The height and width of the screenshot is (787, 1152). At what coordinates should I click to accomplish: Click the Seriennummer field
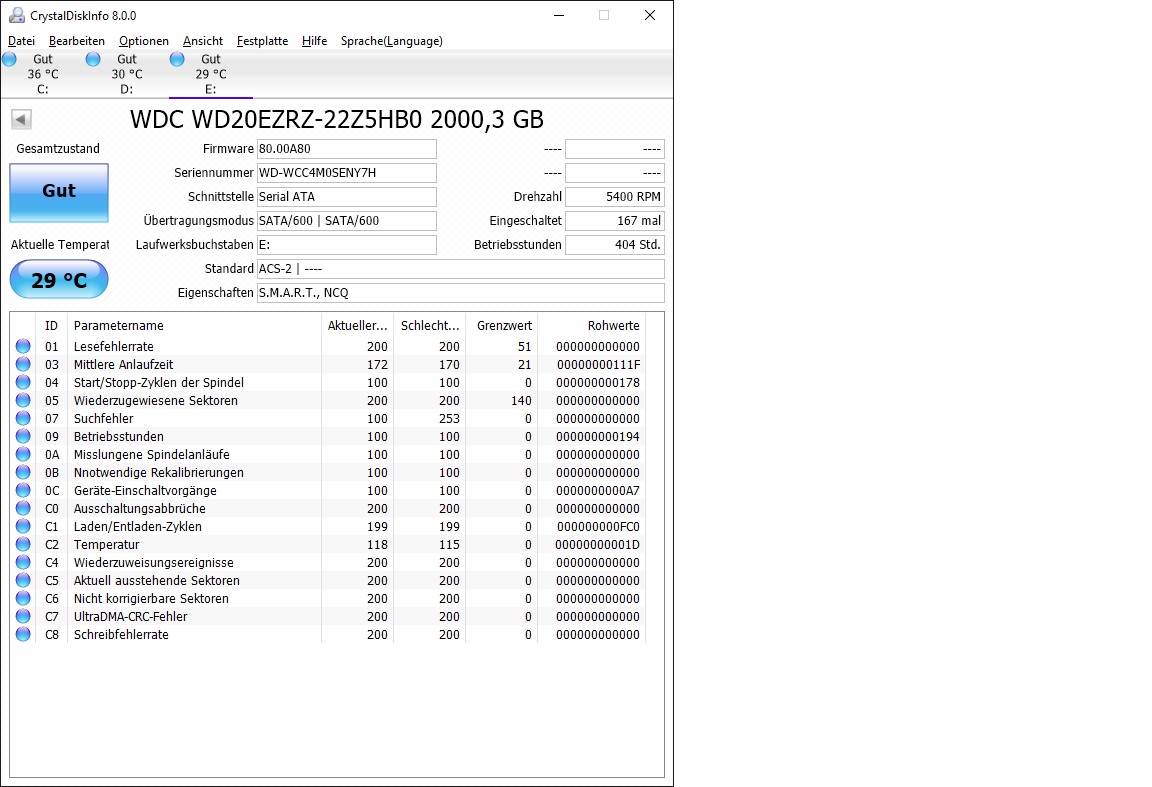click(347, 173)
